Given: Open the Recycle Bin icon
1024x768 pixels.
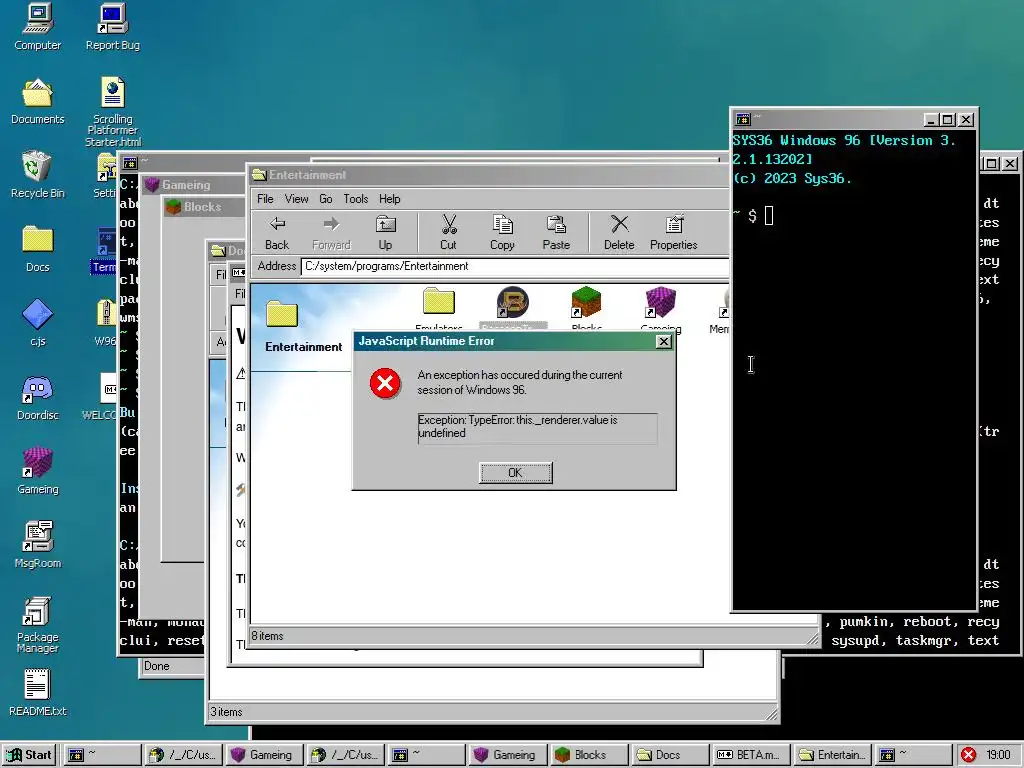Looking at the screenshot, I should 37,175.
